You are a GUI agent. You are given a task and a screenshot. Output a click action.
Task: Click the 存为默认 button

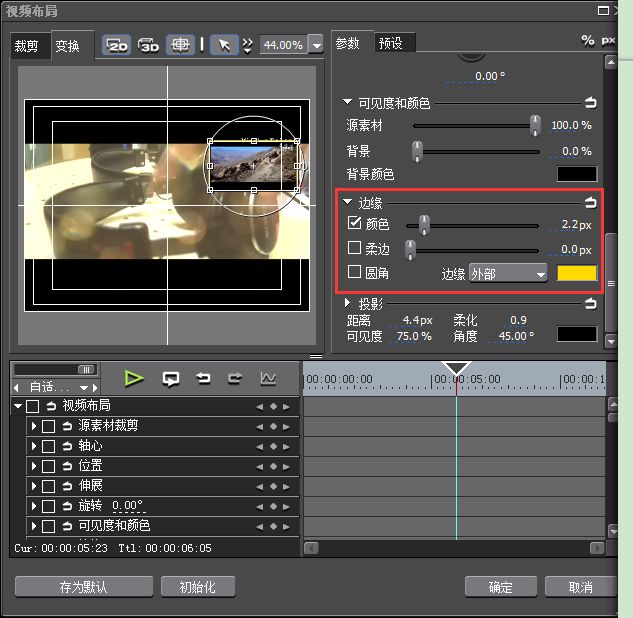point(83,587)
